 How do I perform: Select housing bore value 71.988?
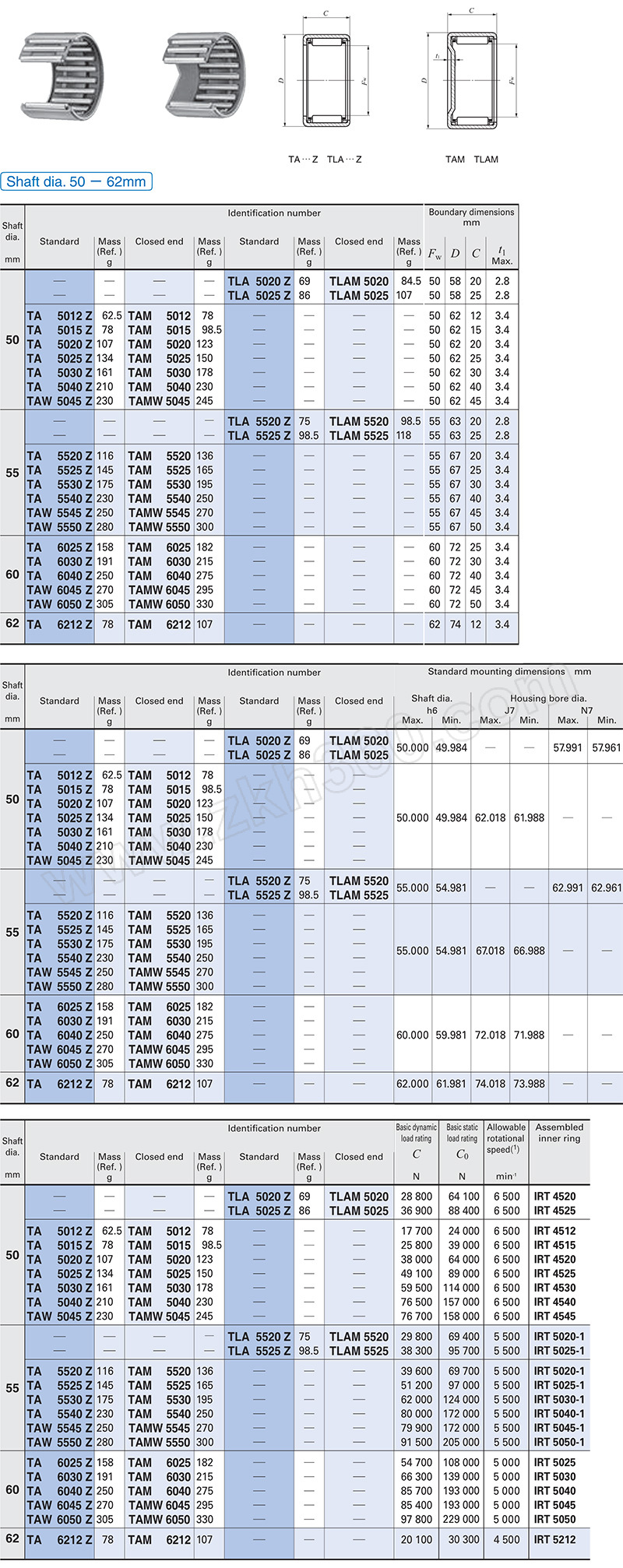[x=530, y=1035]
